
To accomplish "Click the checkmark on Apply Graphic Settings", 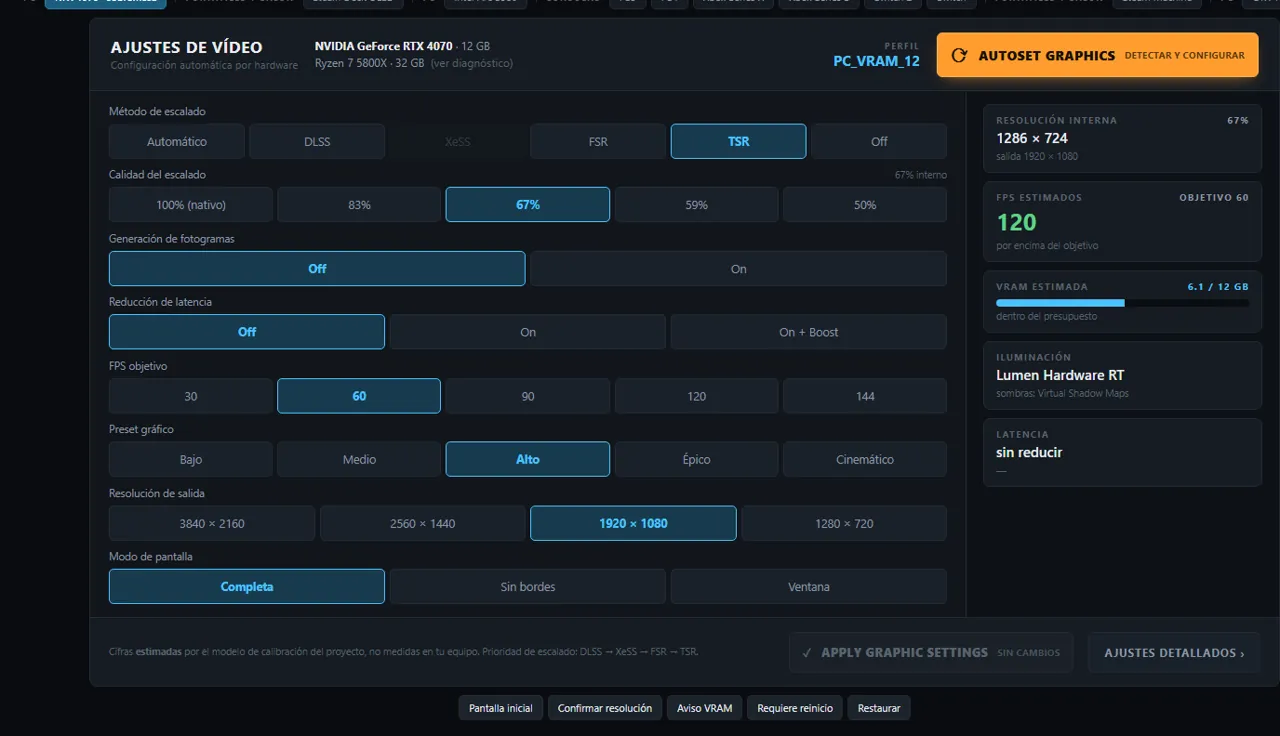I will click(807, 653).
